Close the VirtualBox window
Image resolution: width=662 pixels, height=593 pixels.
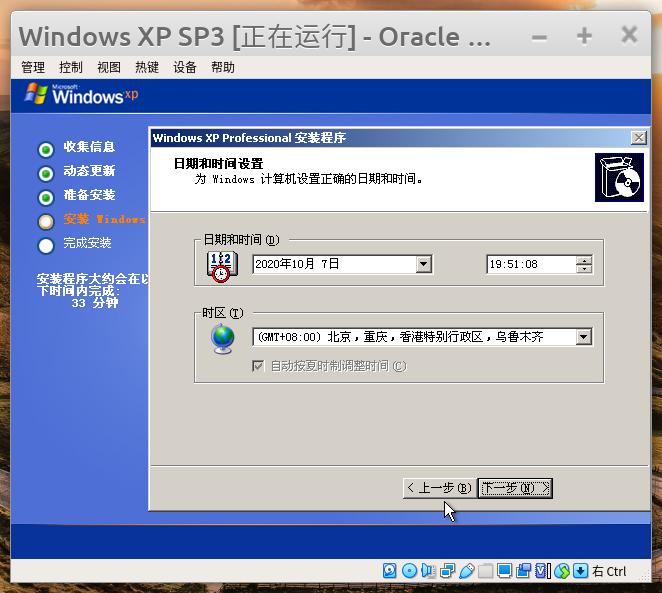tap(629, 35)
